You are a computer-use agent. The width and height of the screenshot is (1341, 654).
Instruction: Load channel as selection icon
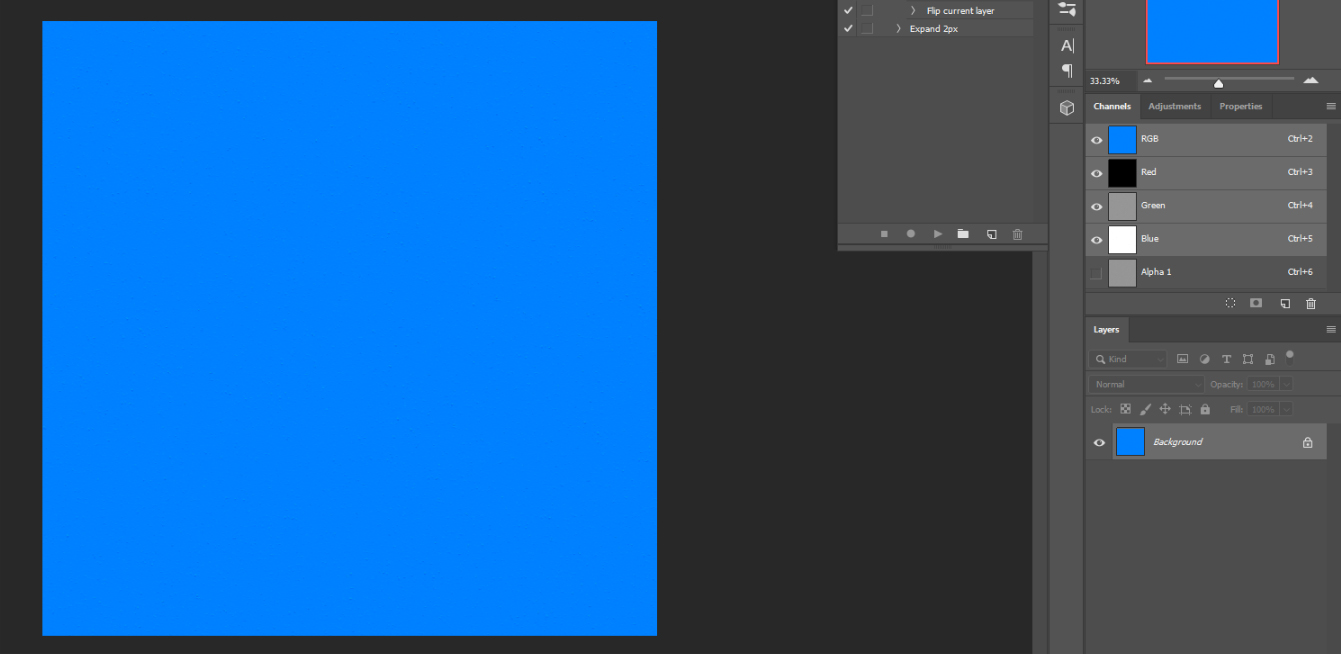pyautogui.click(x=1230, y=303)
